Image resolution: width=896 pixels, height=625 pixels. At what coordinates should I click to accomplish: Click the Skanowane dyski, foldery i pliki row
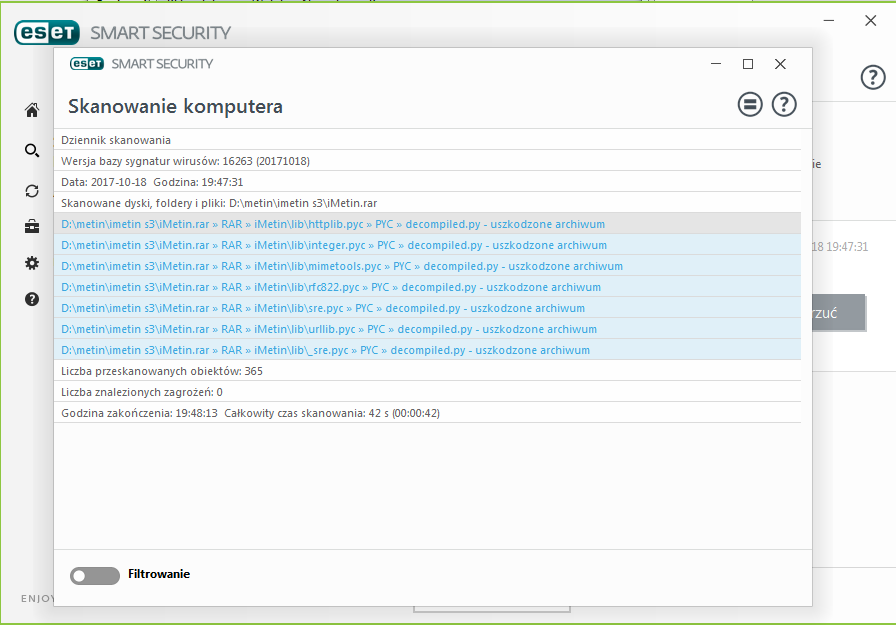427,203
